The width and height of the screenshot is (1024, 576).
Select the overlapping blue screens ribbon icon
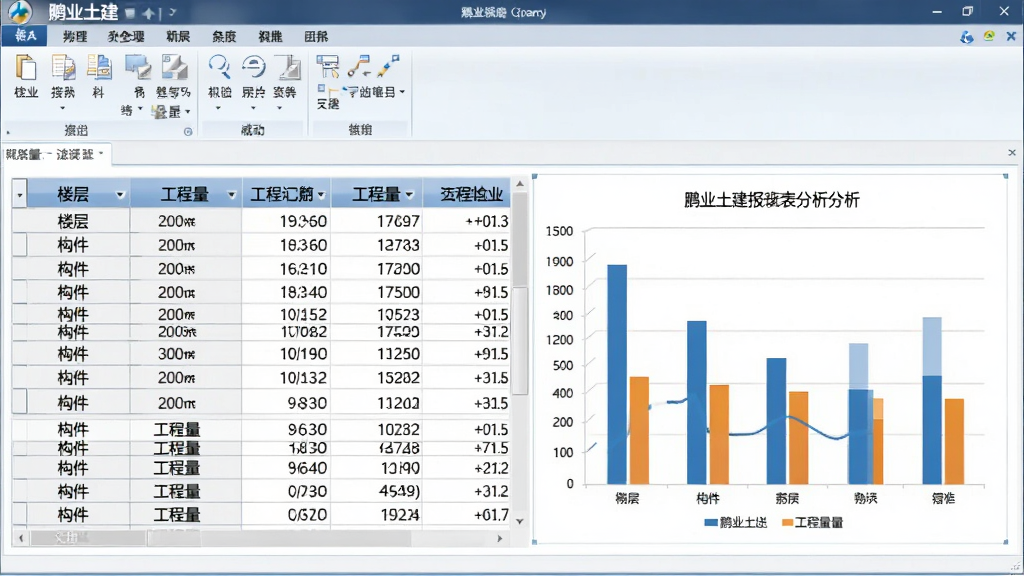point(138,68)
